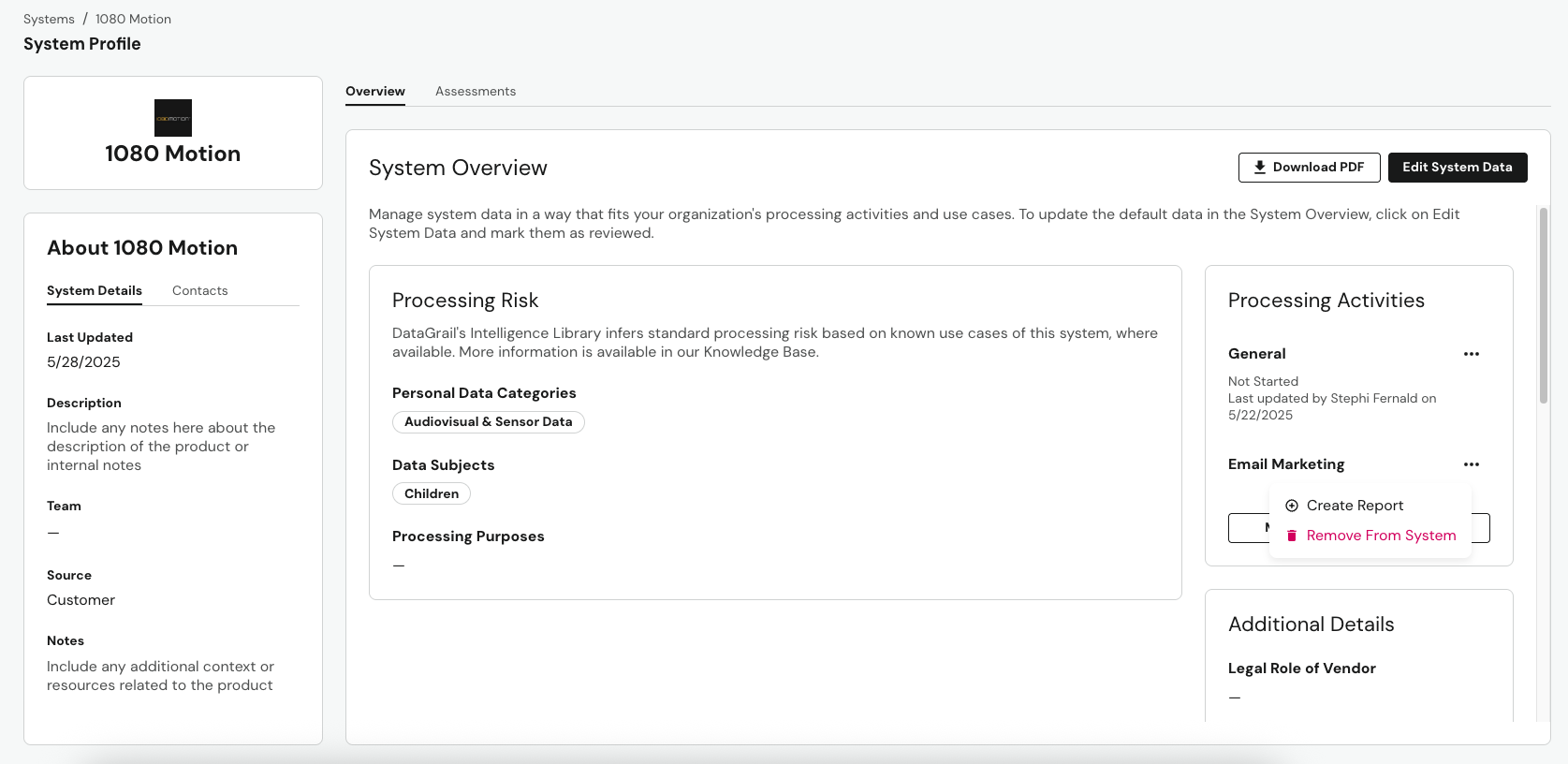Go to Systems in the breadcrumb

pos(49,19)
